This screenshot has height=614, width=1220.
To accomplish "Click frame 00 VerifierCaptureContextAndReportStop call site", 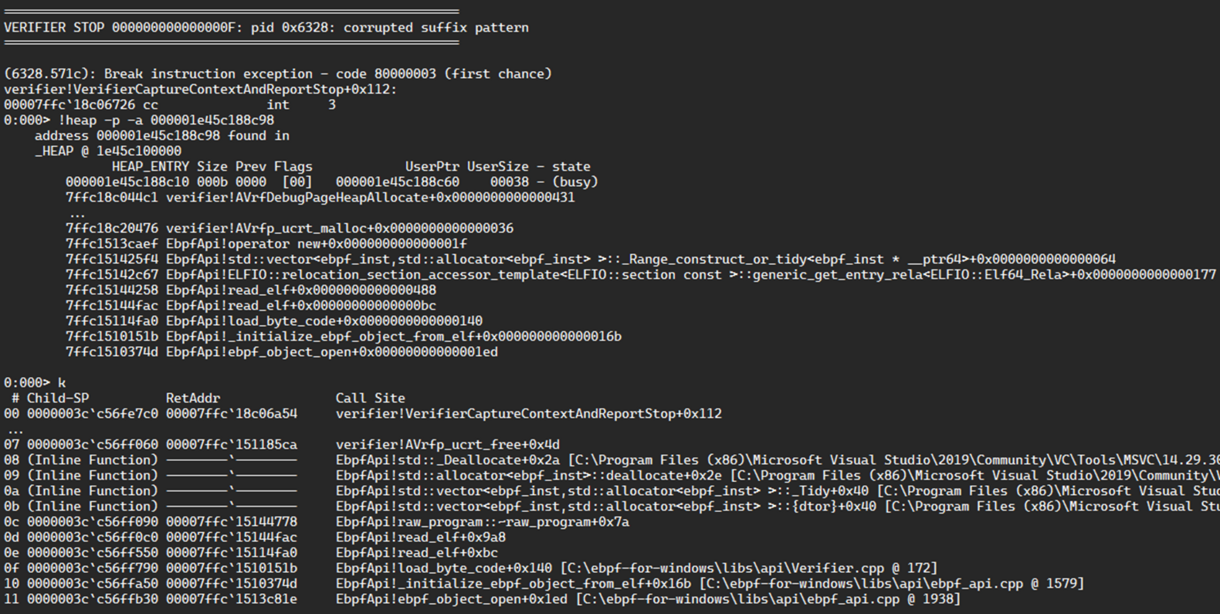I will (x=529, y=414).
